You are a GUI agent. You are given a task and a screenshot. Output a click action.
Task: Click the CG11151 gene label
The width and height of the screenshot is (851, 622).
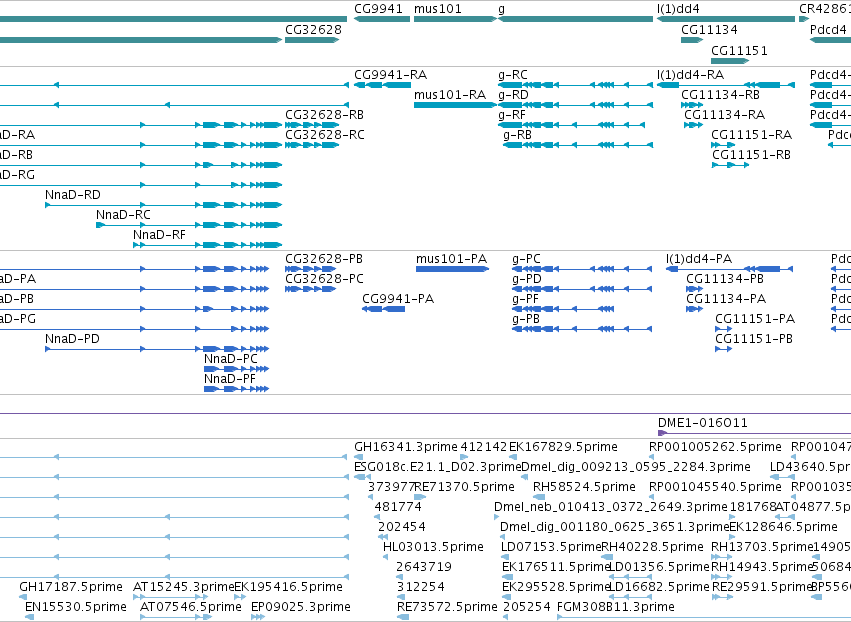click(x=739, y=51)
